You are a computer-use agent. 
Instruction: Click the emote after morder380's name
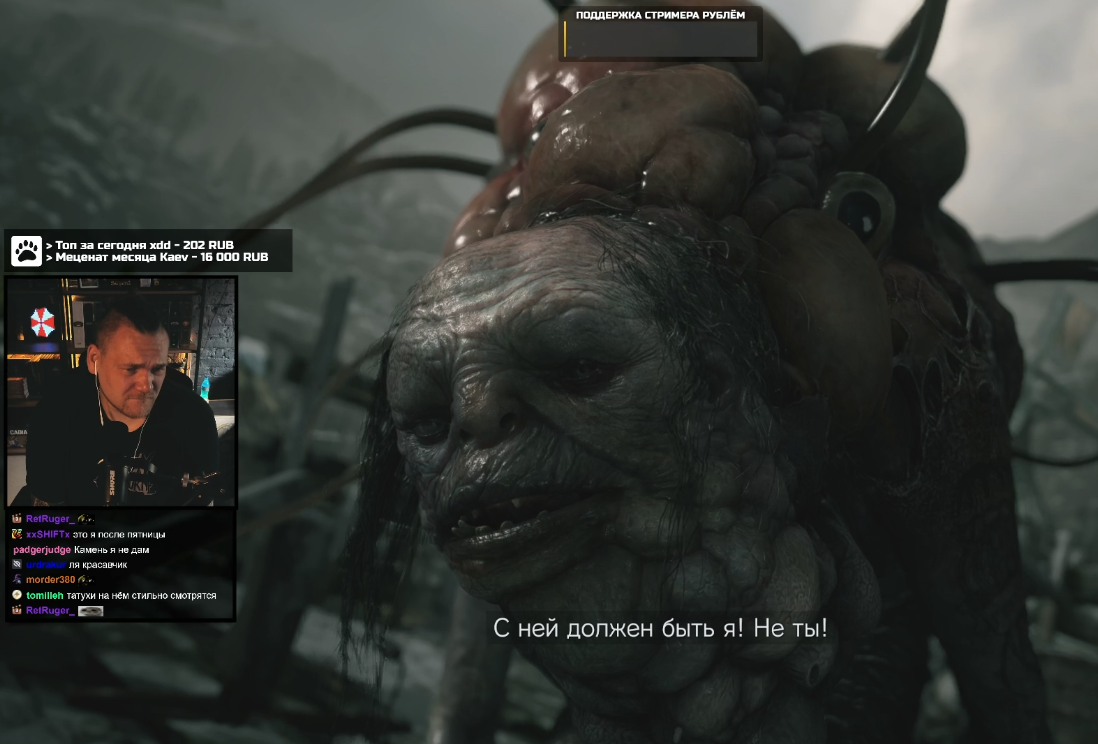click(85, 579)
